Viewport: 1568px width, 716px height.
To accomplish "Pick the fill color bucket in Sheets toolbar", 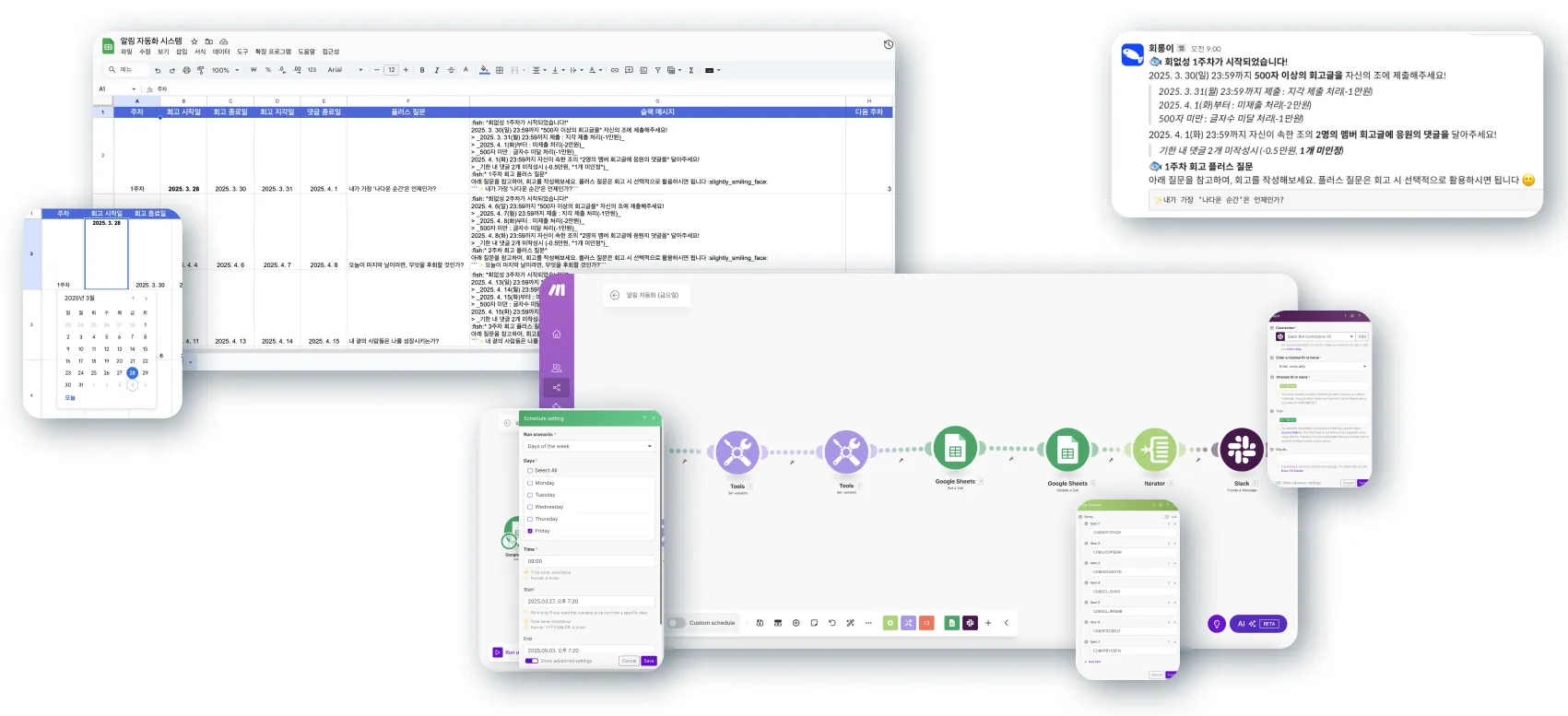I will click(x=486, y=70).
